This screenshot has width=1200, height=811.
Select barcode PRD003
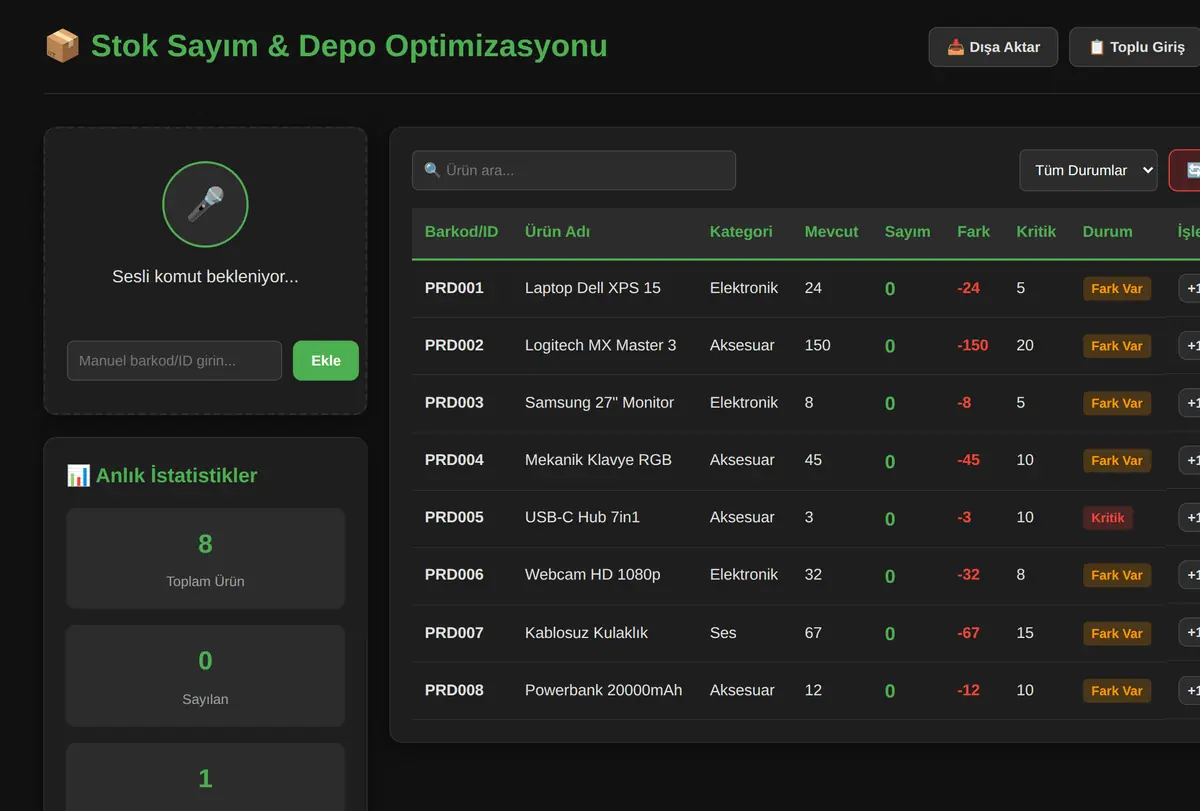pos(454,403)
